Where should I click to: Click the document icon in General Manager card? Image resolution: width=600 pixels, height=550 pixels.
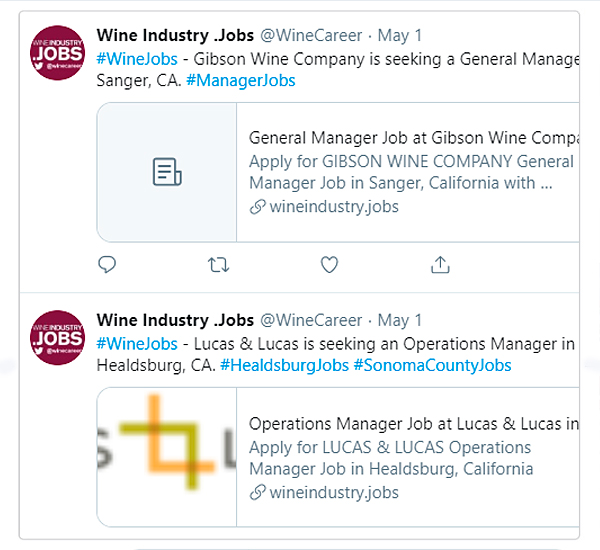167,172
